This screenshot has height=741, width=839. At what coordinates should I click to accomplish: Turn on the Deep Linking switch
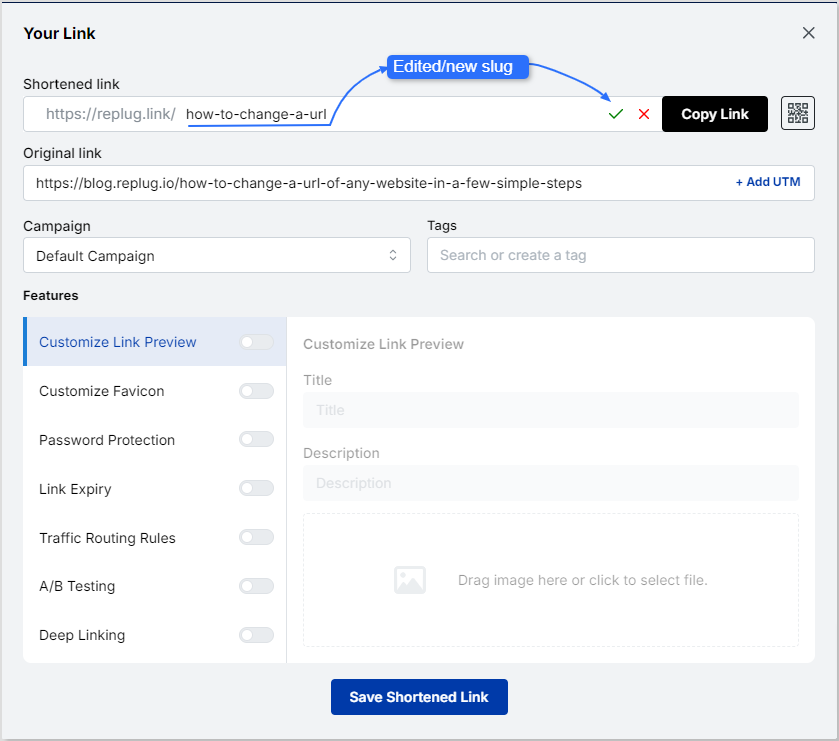(257, 635)
